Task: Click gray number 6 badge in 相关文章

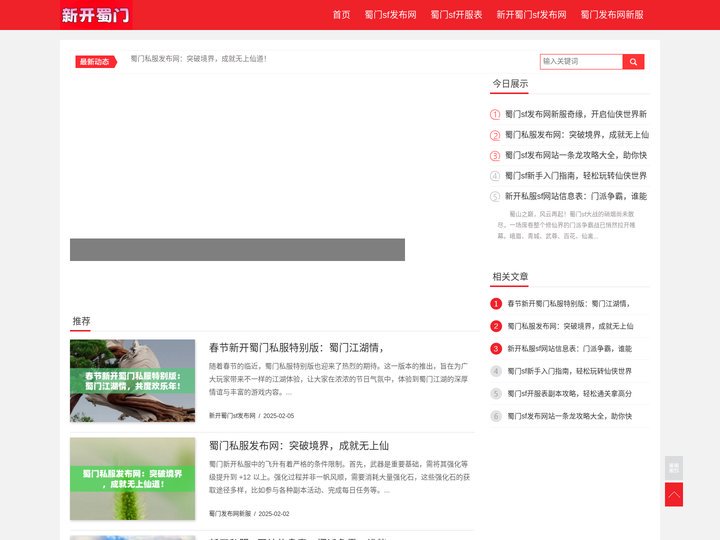Action: coord(496,416)
